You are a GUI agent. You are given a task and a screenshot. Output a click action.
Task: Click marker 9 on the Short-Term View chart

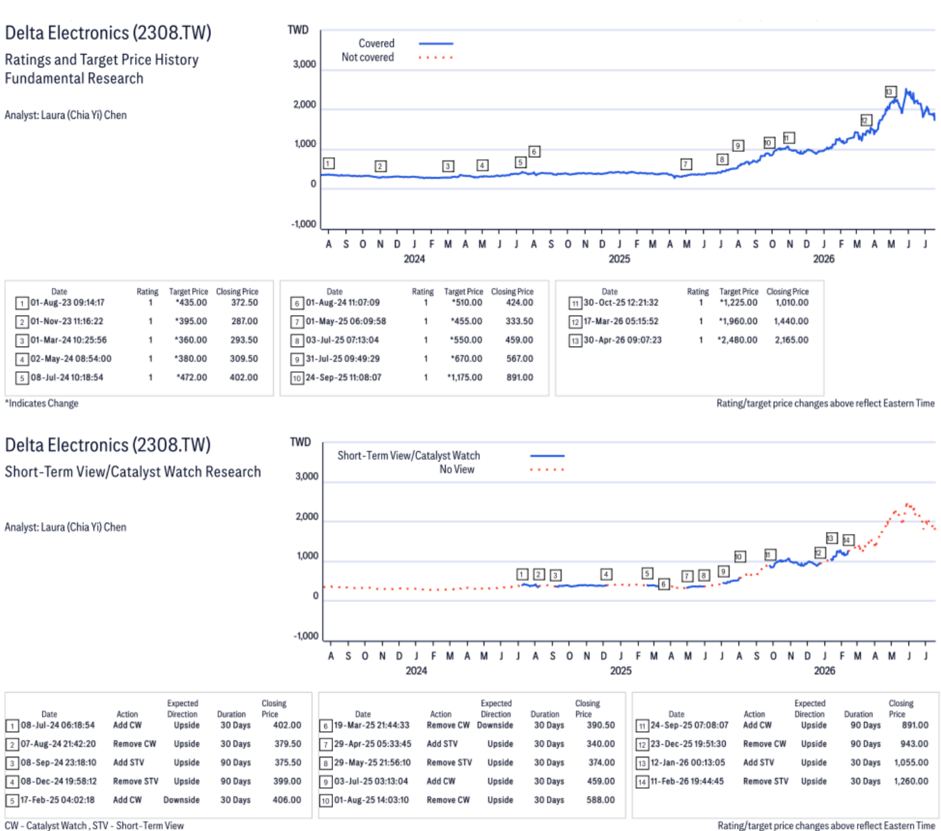tap(724, 571)
